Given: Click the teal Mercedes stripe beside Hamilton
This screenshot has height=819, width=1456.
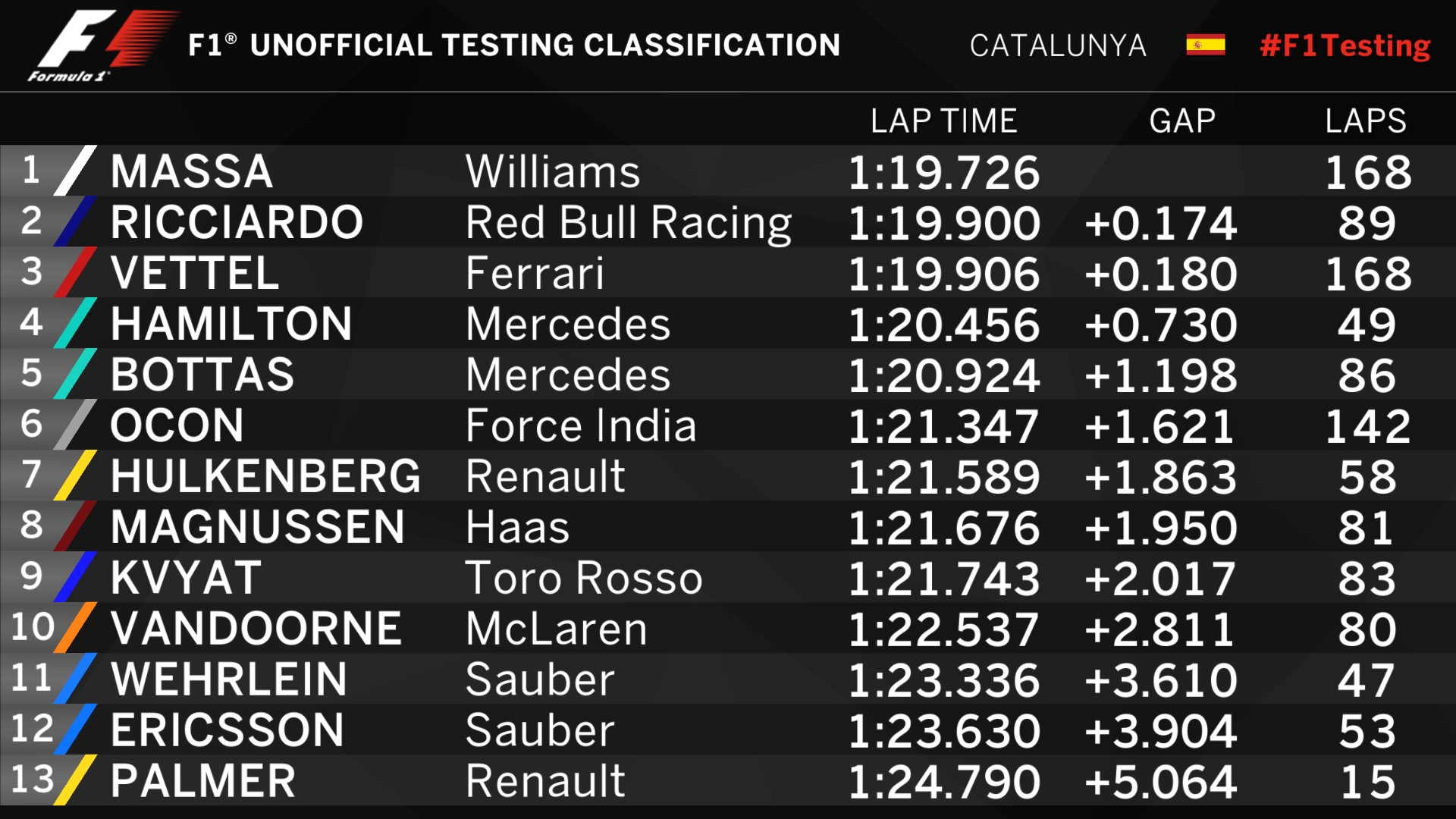Looking at the screenshot, I should pos(76,323).
